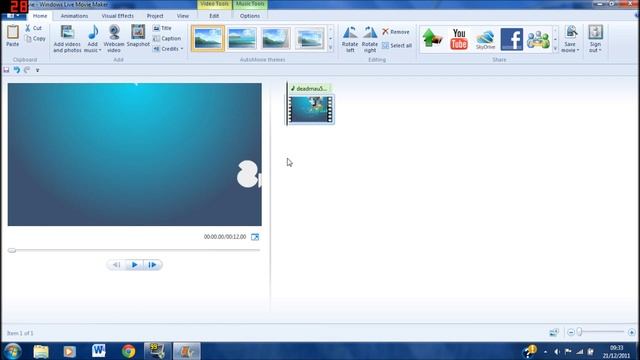Redo the last action

click(27, 70)
